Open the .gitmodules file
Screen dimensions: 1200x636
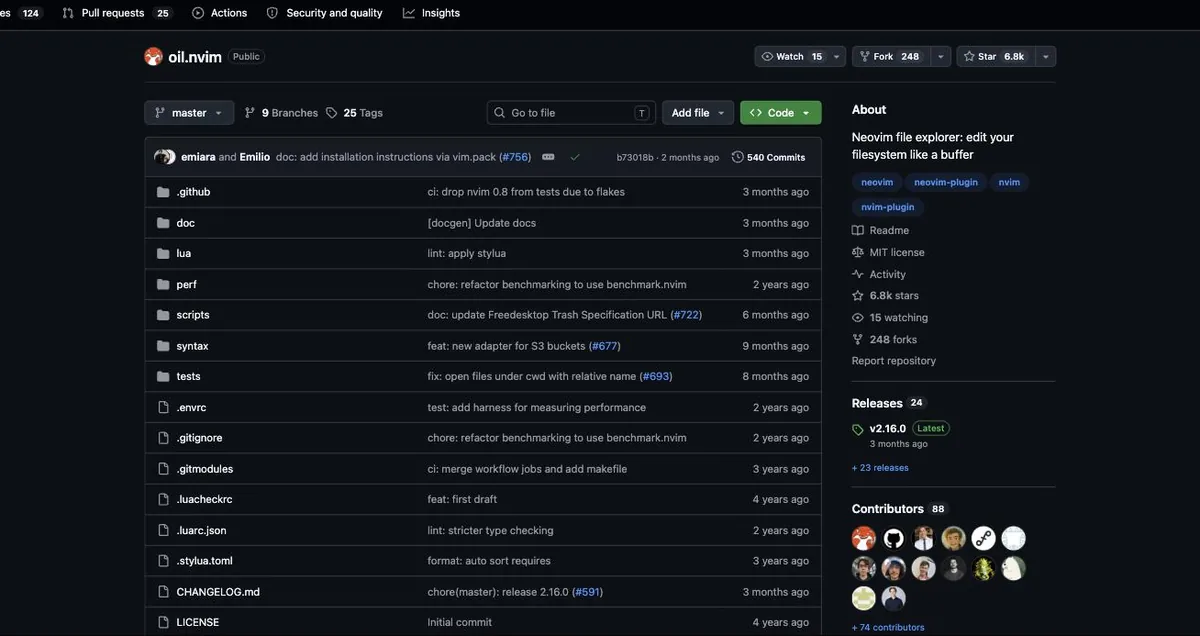pyautogui.click(x=205, y=469)
